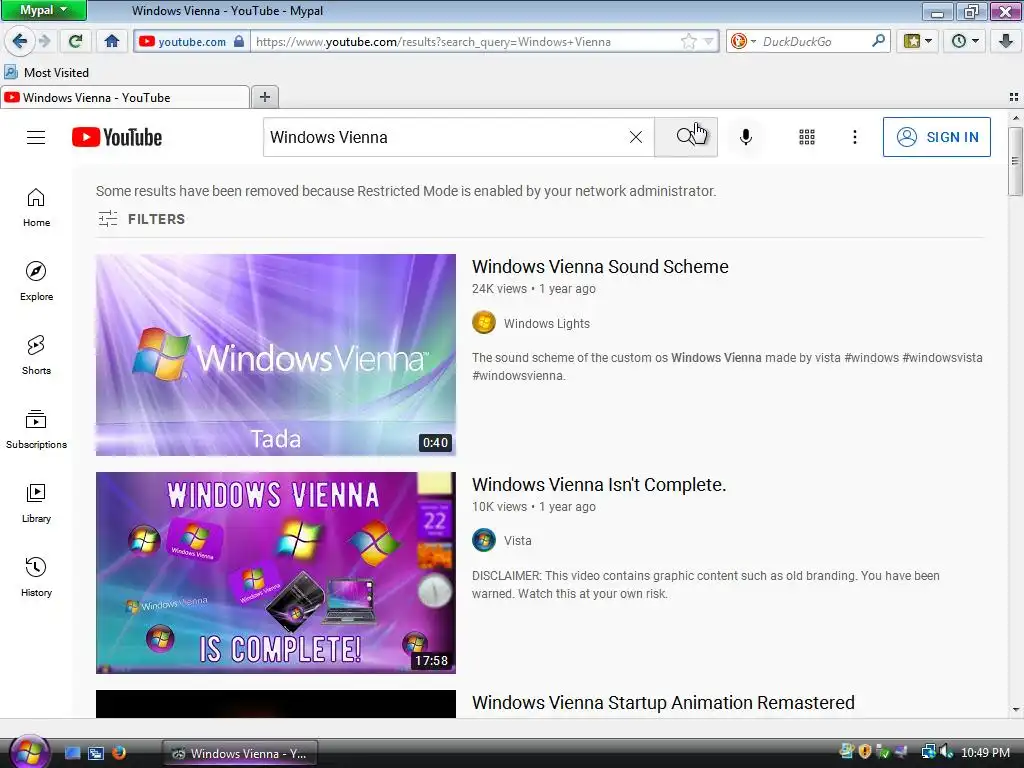Click the YouTube search magnifier button
The width and height of the screenshot is (1024, 768).
point(686,137)
